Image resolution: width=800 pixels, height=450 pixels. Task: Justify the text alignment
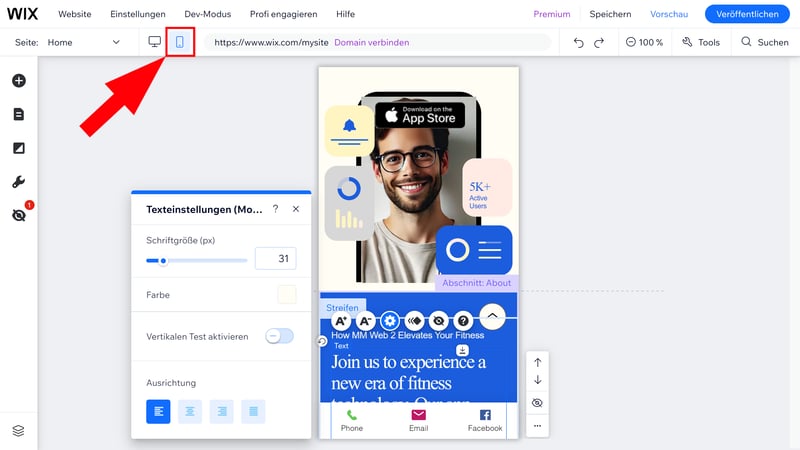tap(253, 411)
